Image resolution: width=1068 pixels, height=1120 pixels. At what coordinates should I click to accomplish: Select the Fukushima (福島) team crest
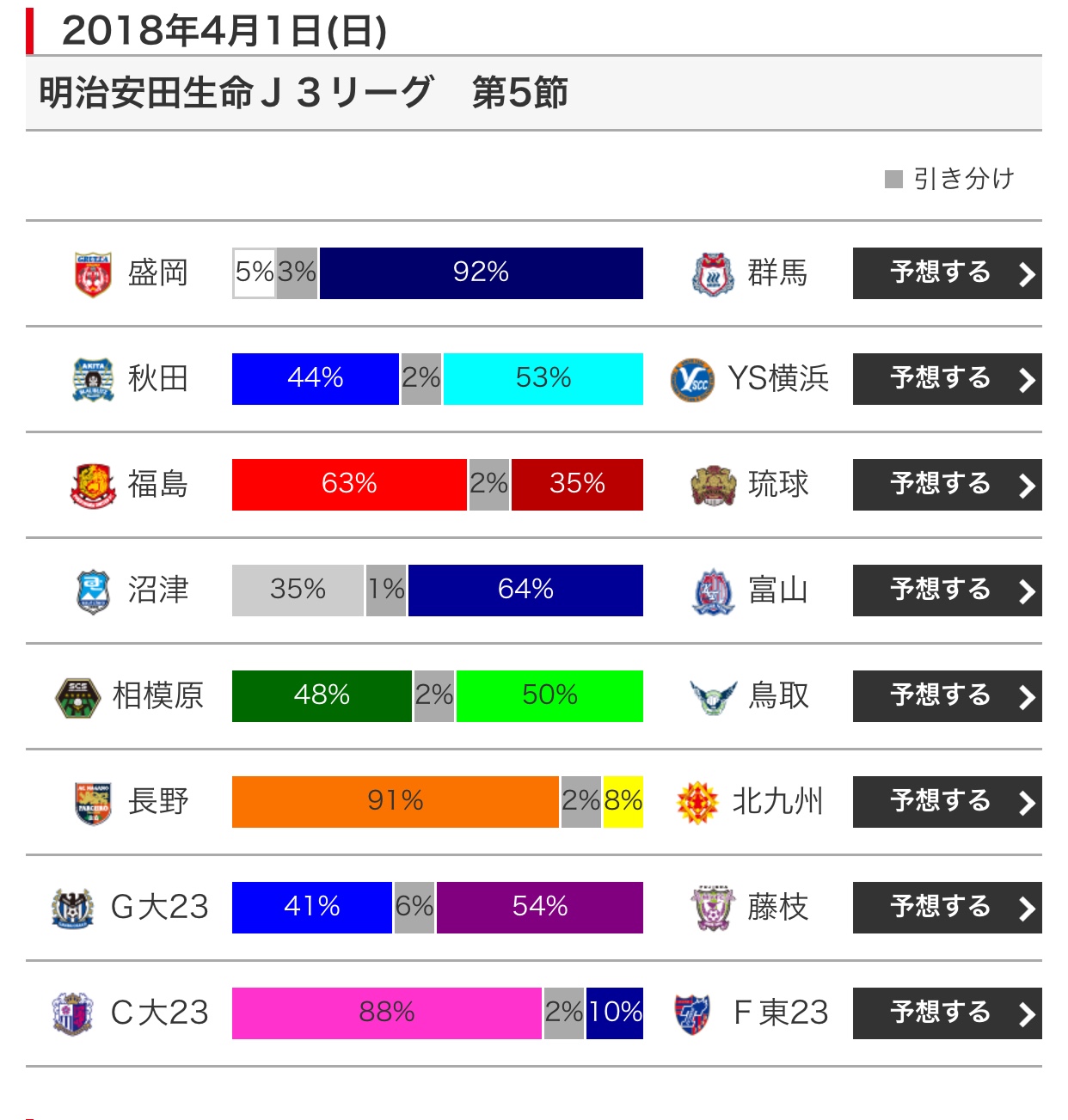click(x=93, y=486)
